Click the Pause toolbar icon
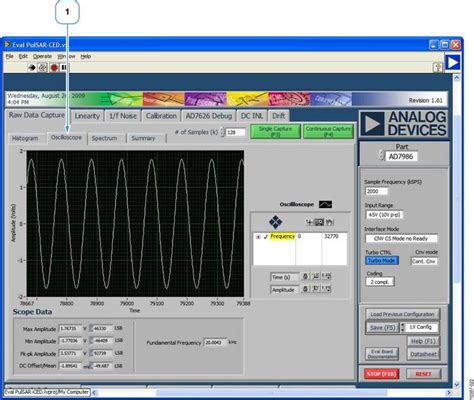The image size is (474, 400). (64, 68)
